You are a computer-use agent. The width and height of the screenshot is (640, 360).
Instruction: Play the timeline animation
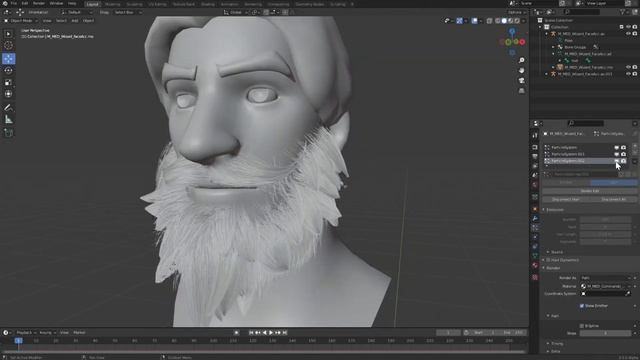click(271, 333)
